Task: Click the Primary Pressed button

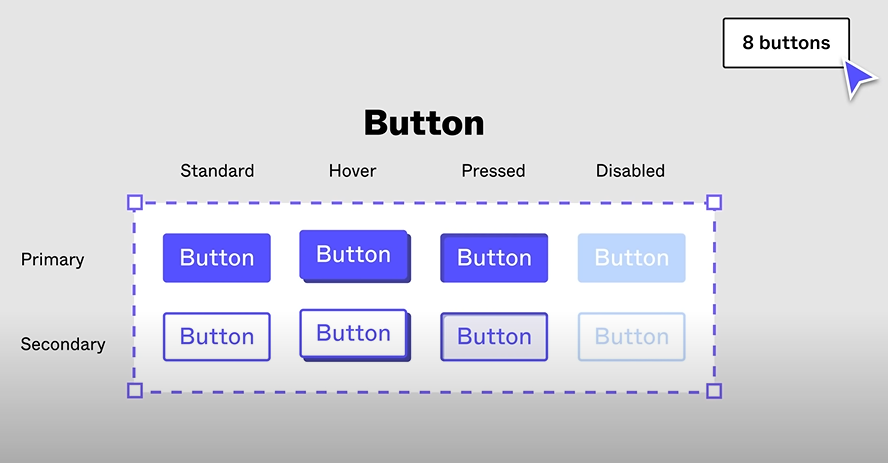Action: point(494,258)
